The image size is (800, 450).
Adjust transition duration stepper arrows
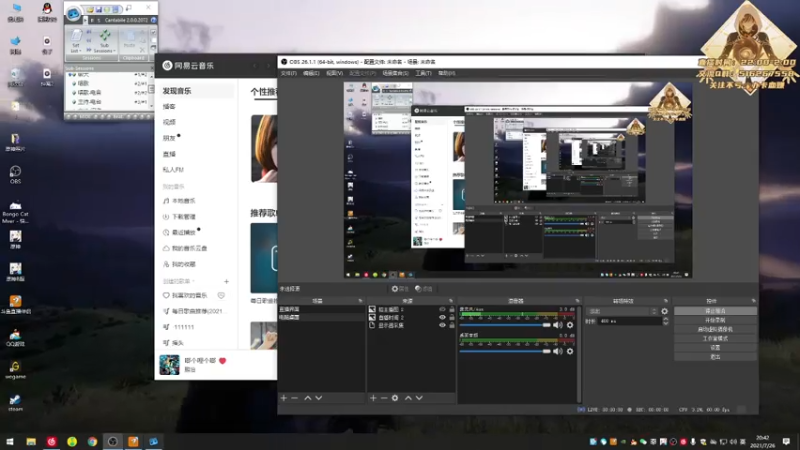665,321
